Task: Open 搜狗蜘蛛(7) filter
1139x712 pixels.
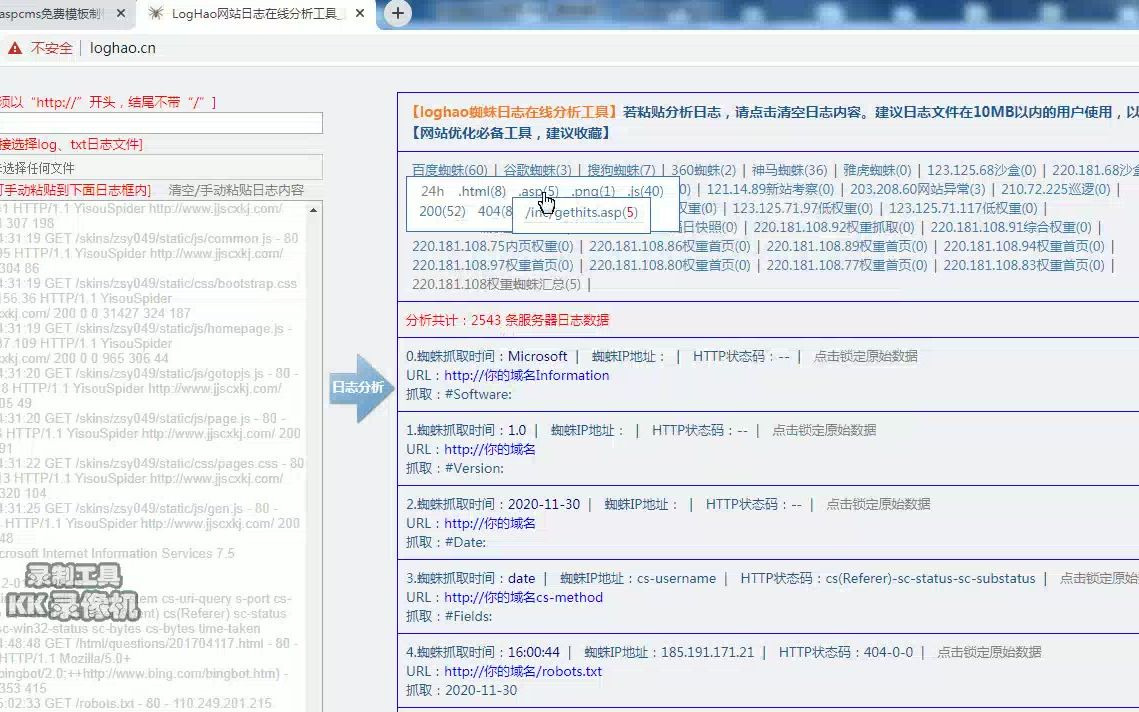Action: [621, 170]
